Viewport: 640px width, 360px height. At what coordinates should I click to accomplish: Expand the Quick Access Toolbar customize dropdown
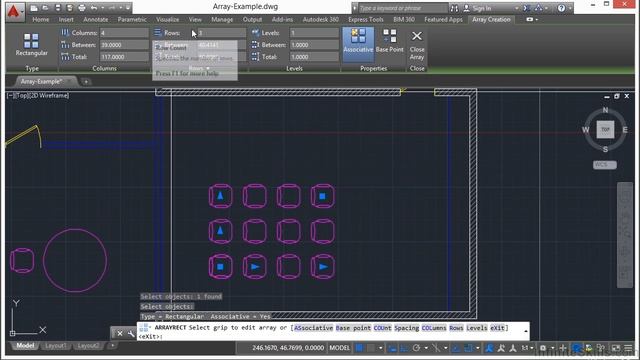tap(128, 8)
